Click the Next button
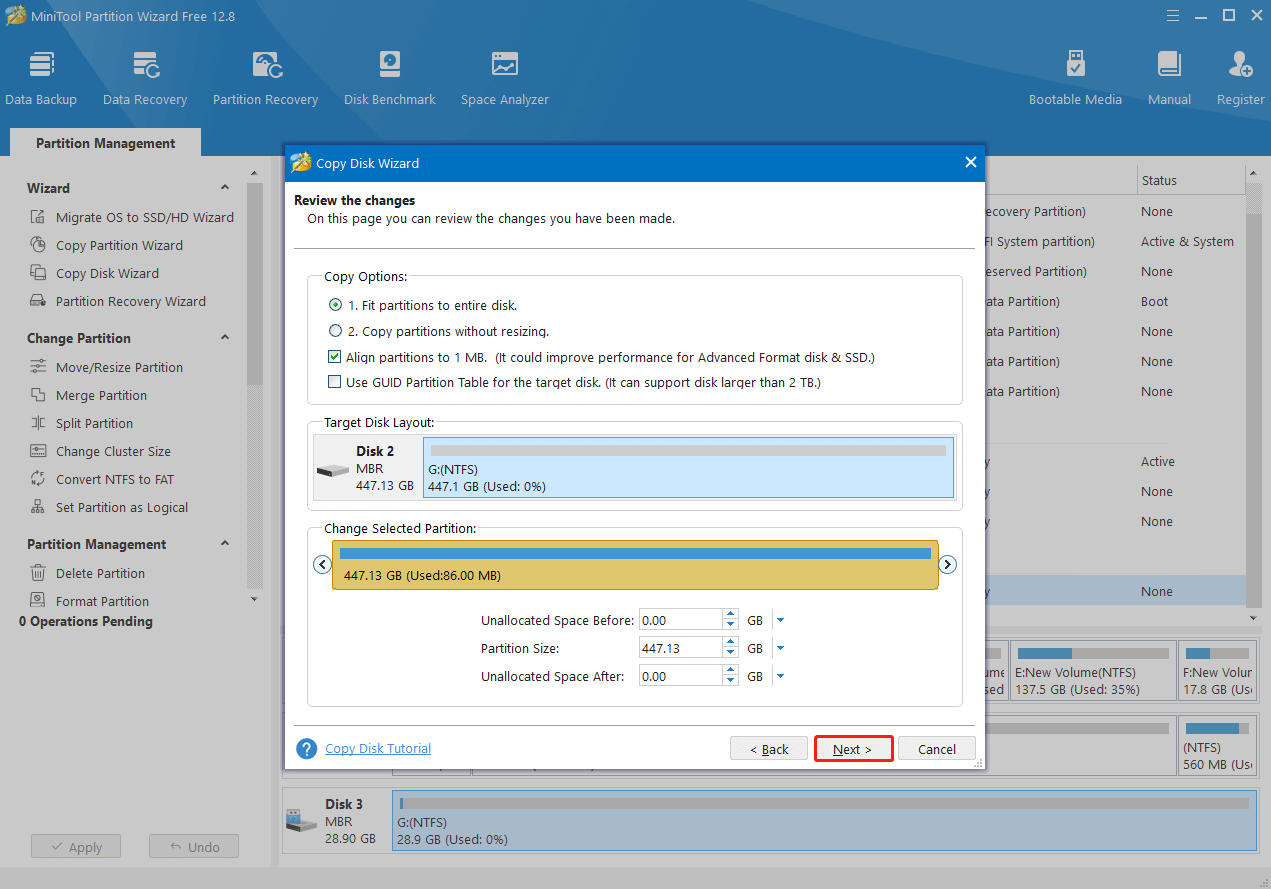Image resolution: width=1271 pixels, height=889 pixels. (x=852, y=749)
